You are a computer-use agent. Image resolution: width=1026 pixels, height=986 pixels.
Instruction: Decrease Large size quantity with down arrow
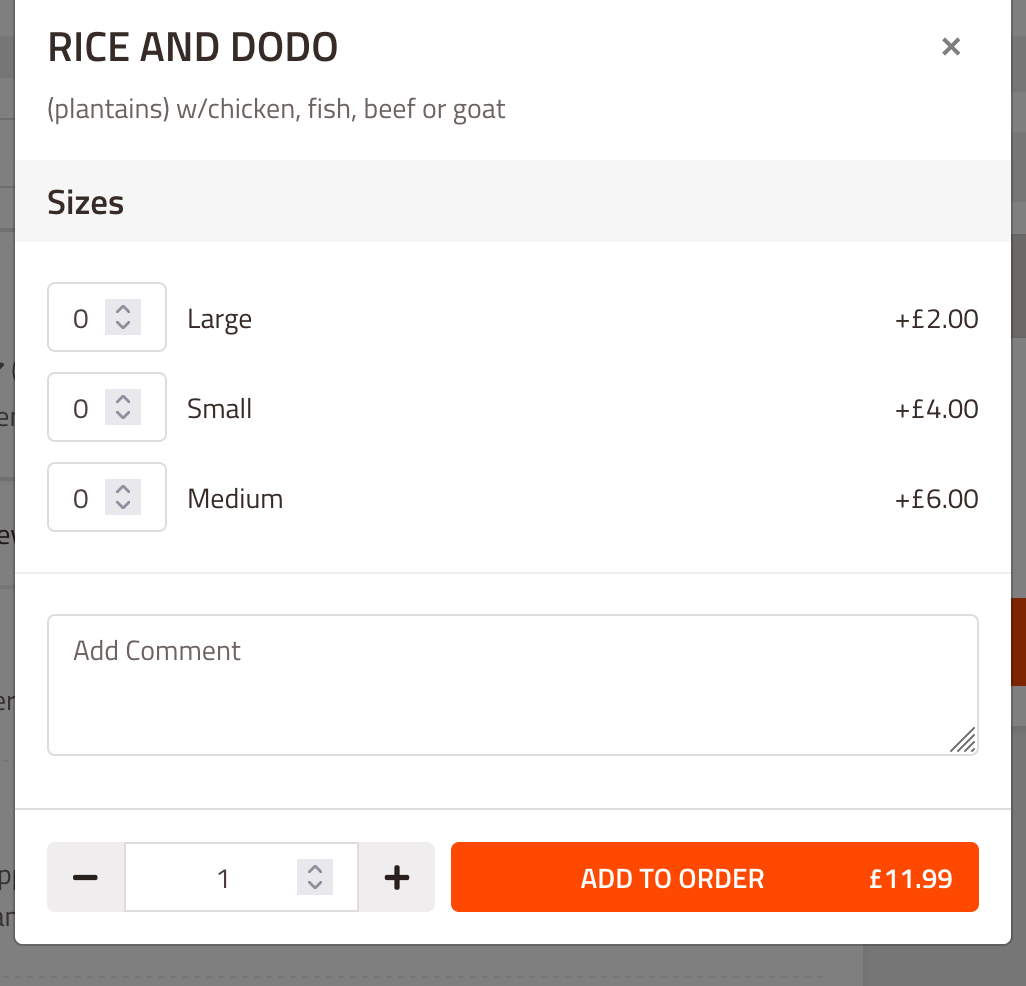coord(123,326)
